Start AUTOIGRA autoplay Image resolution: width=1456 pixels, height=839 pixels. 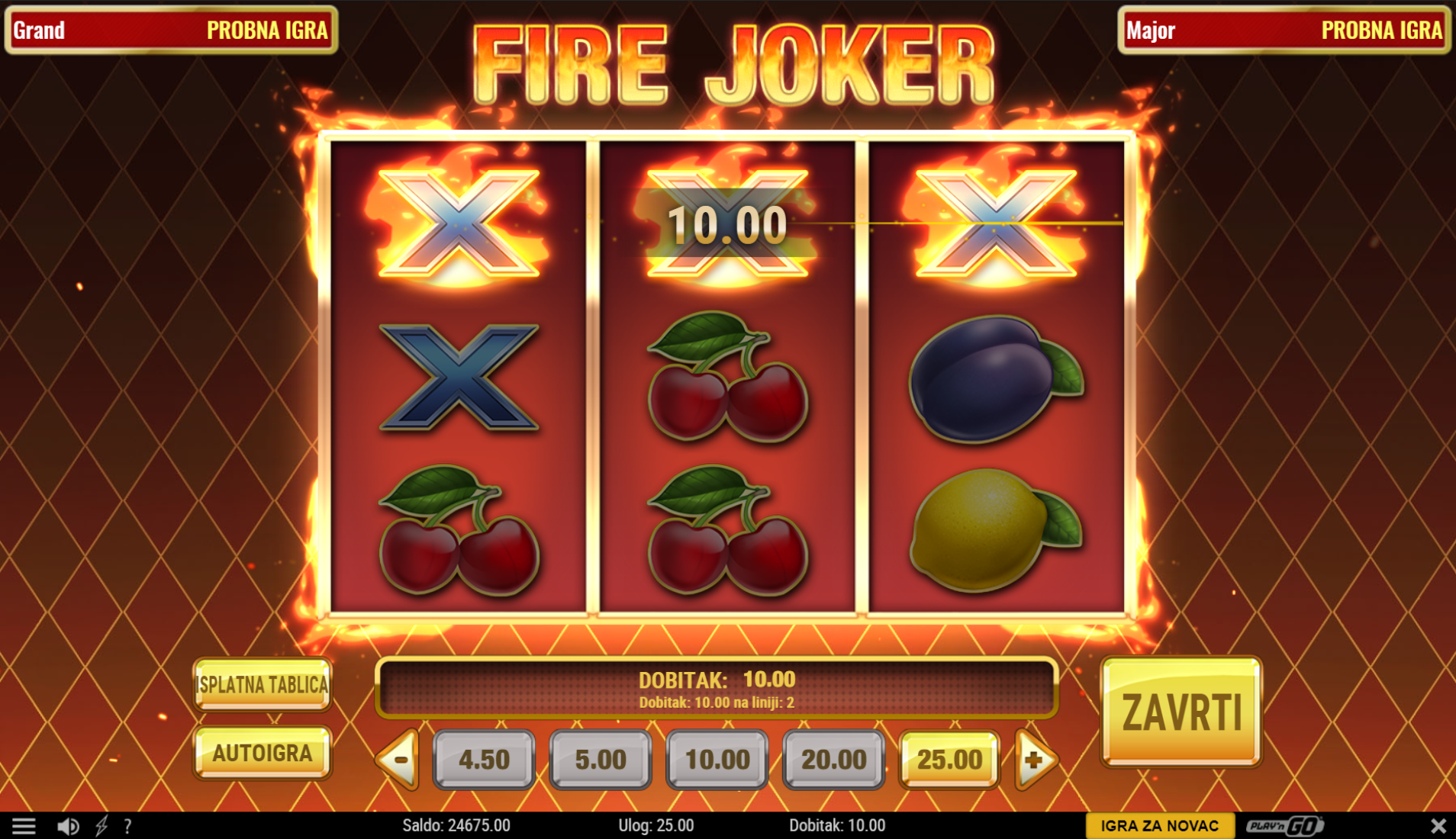pyautogui.click(x=263, y=753)
